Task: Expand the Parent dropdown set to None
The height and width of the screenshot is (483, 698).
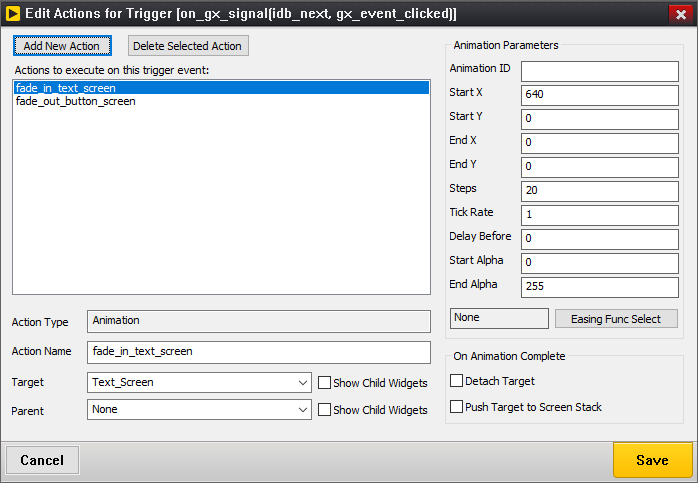Action: point(199,409)
